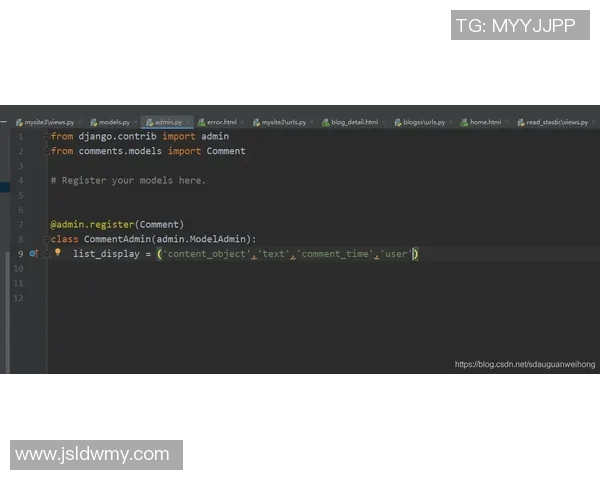Select the admin.py editor tab
Image resolution: width=600 pixels, height=480 pixels.
coord(168,122)
